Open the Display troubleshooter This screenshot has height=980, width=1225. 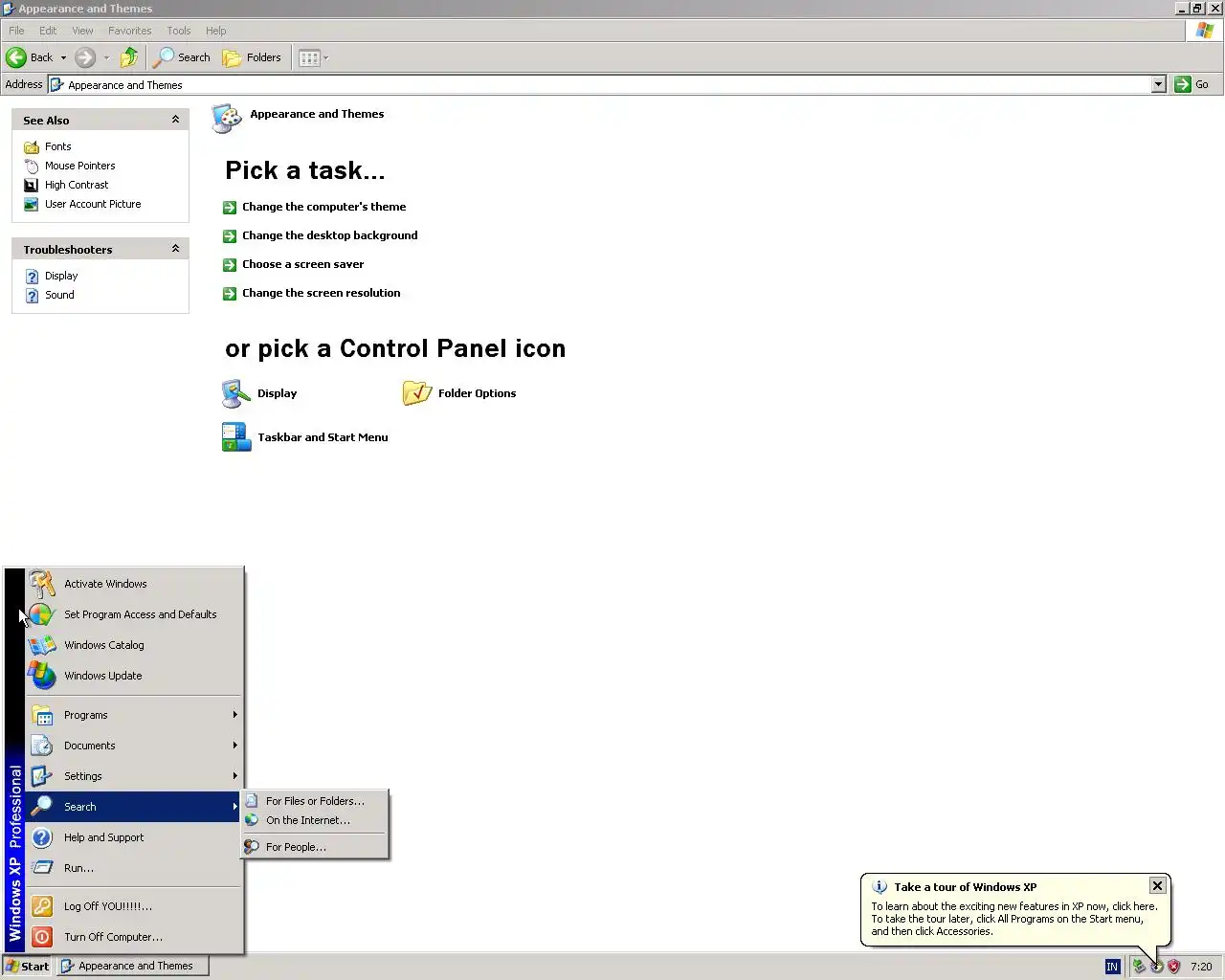pos(61,276)
